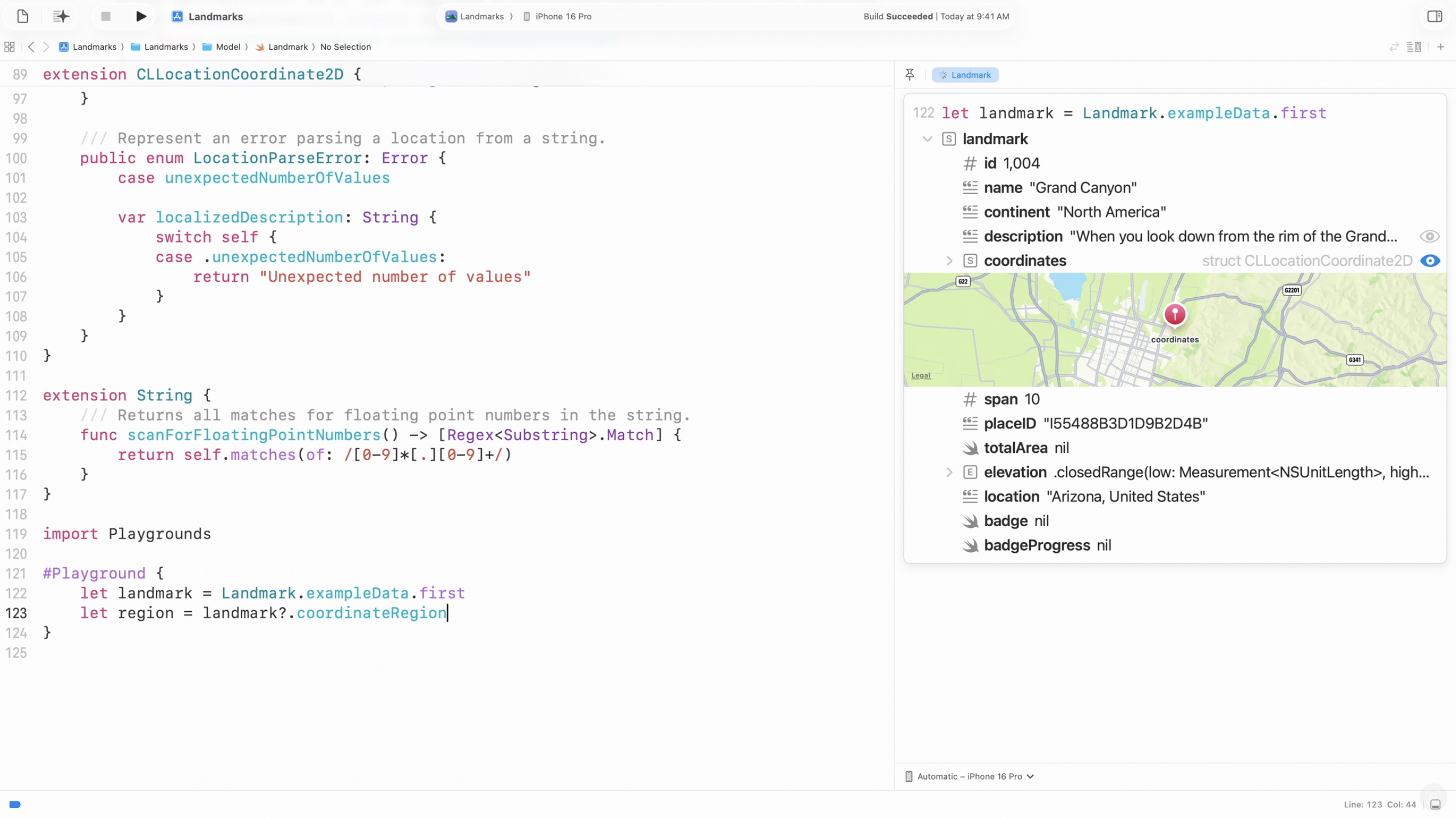
Task: Click the Legal link on map
Action: click(920, 375)
